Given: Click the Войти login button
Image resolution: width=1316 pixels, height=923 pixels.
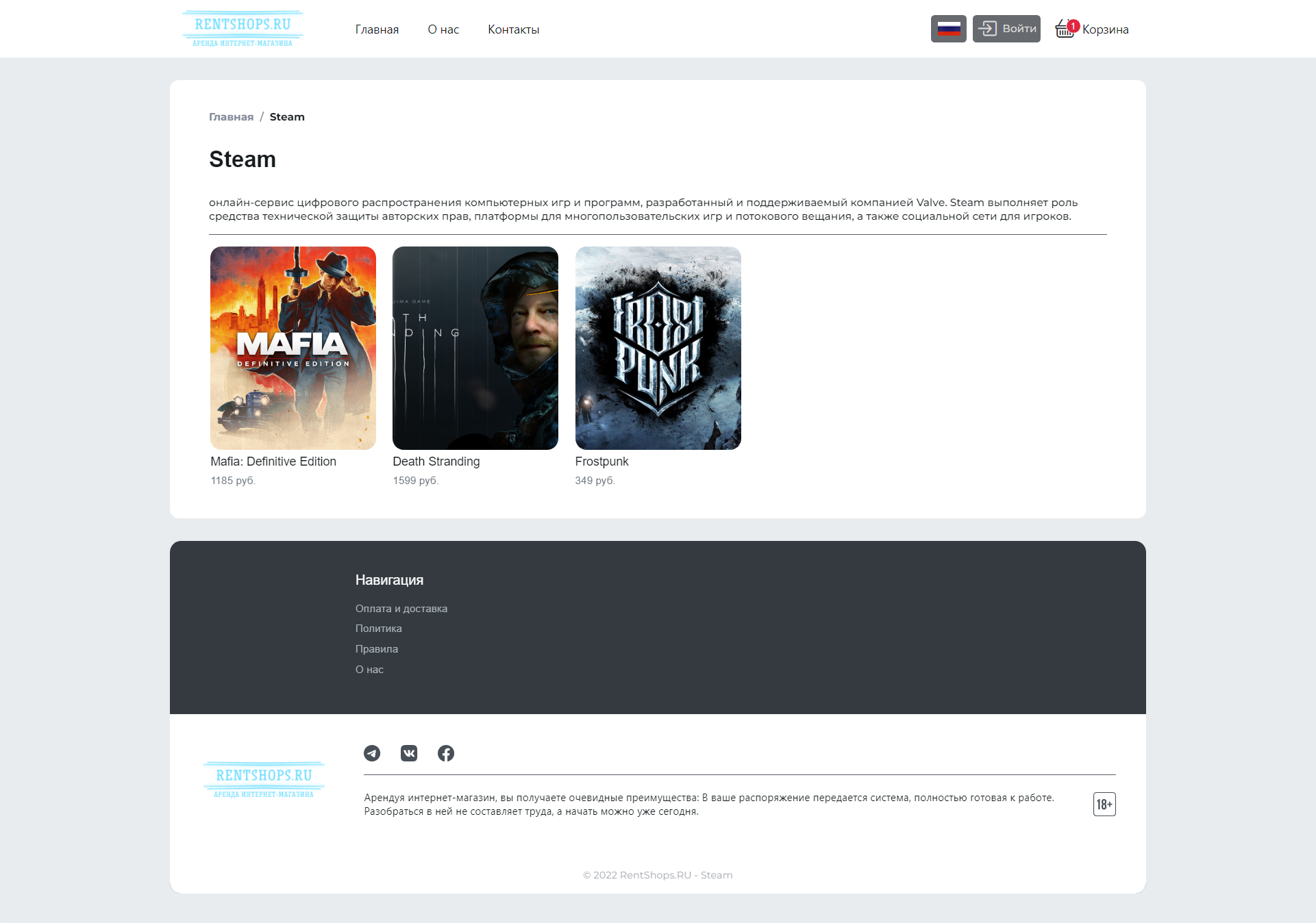Looking at the screenshot, I should 1006,29.
